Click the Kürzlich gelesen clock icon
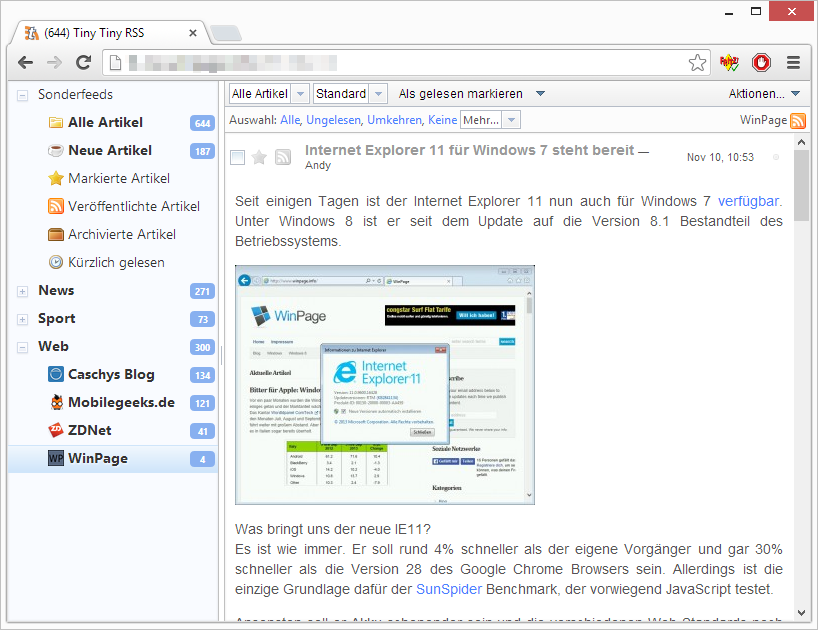 point(56,262)
